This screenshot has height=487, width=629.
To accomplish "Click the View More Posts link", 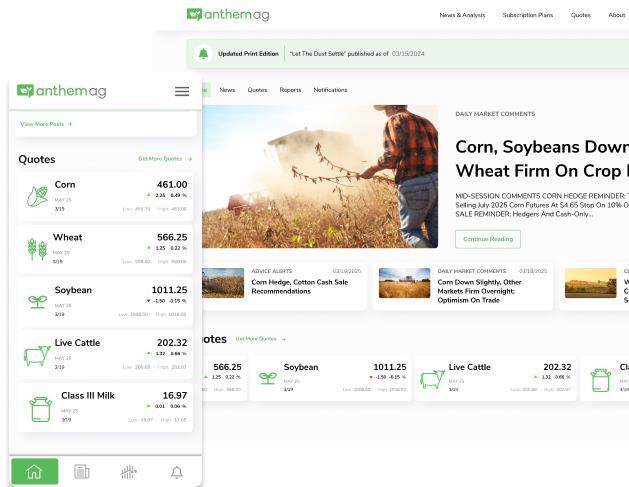I will 42,124.
